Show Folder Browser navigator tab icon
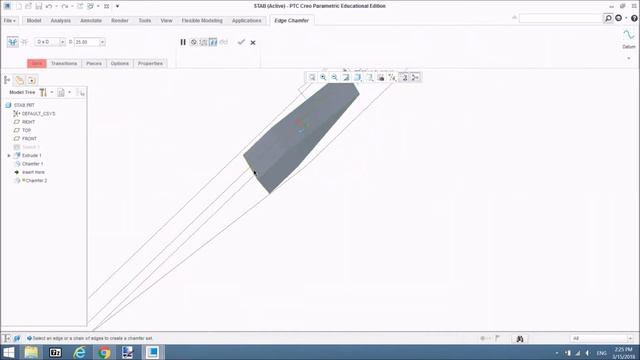Image resolution: width=640 pixels, height=360 pixels. 20,80
